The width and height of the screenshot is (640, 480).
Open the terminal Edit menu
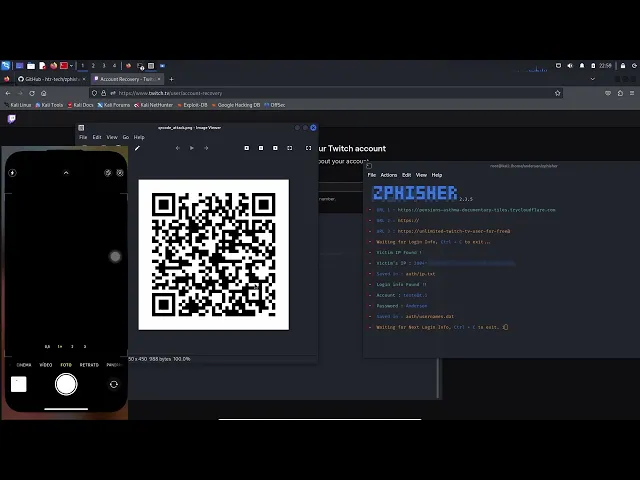[407, 175]
